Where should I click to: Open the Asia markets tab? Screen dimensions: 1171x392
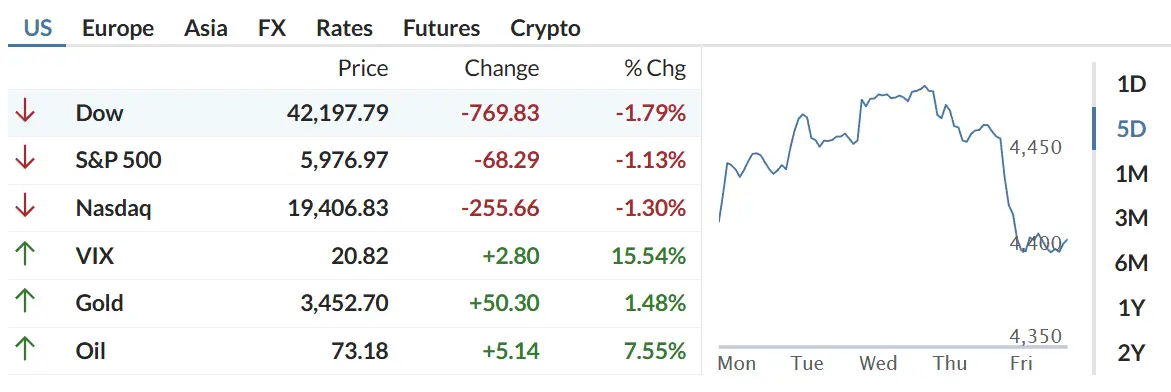(x=206, y=28)
